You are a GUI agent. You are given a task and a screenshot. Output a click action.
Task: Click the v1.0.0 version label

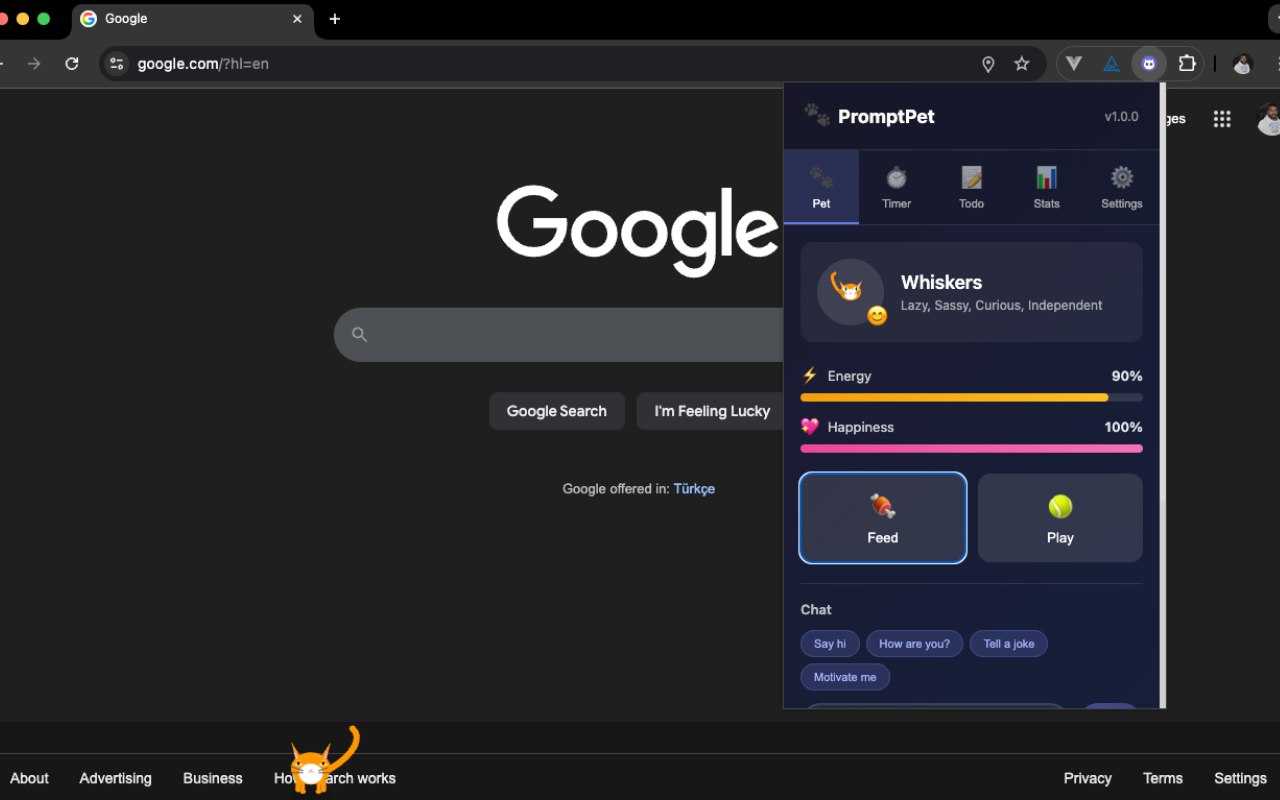pos(1121,117)
